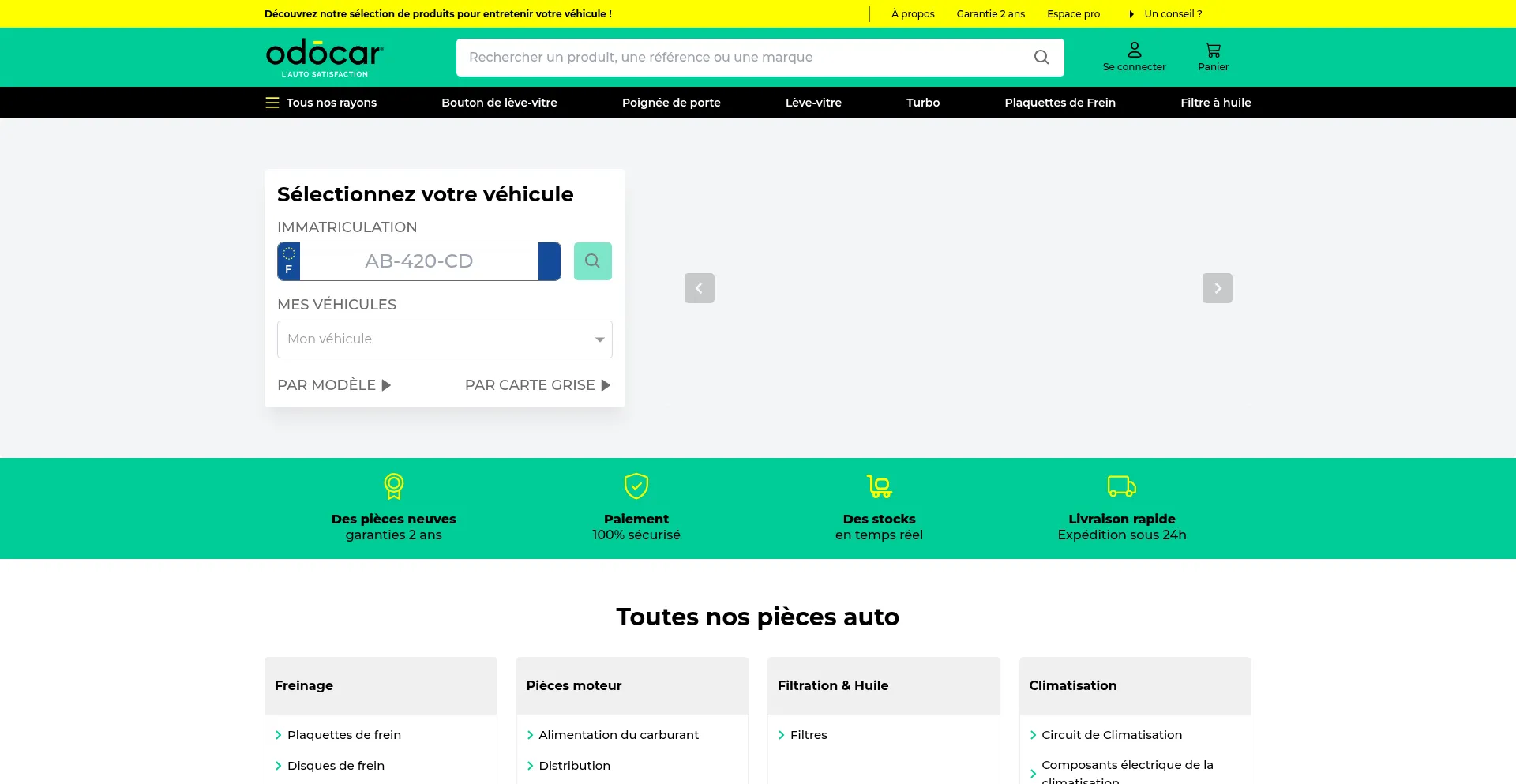Click the chevron before Plaquettes de frein
Screen dimensions: 1516x784
pyautogui.click(x=279, y=735)
